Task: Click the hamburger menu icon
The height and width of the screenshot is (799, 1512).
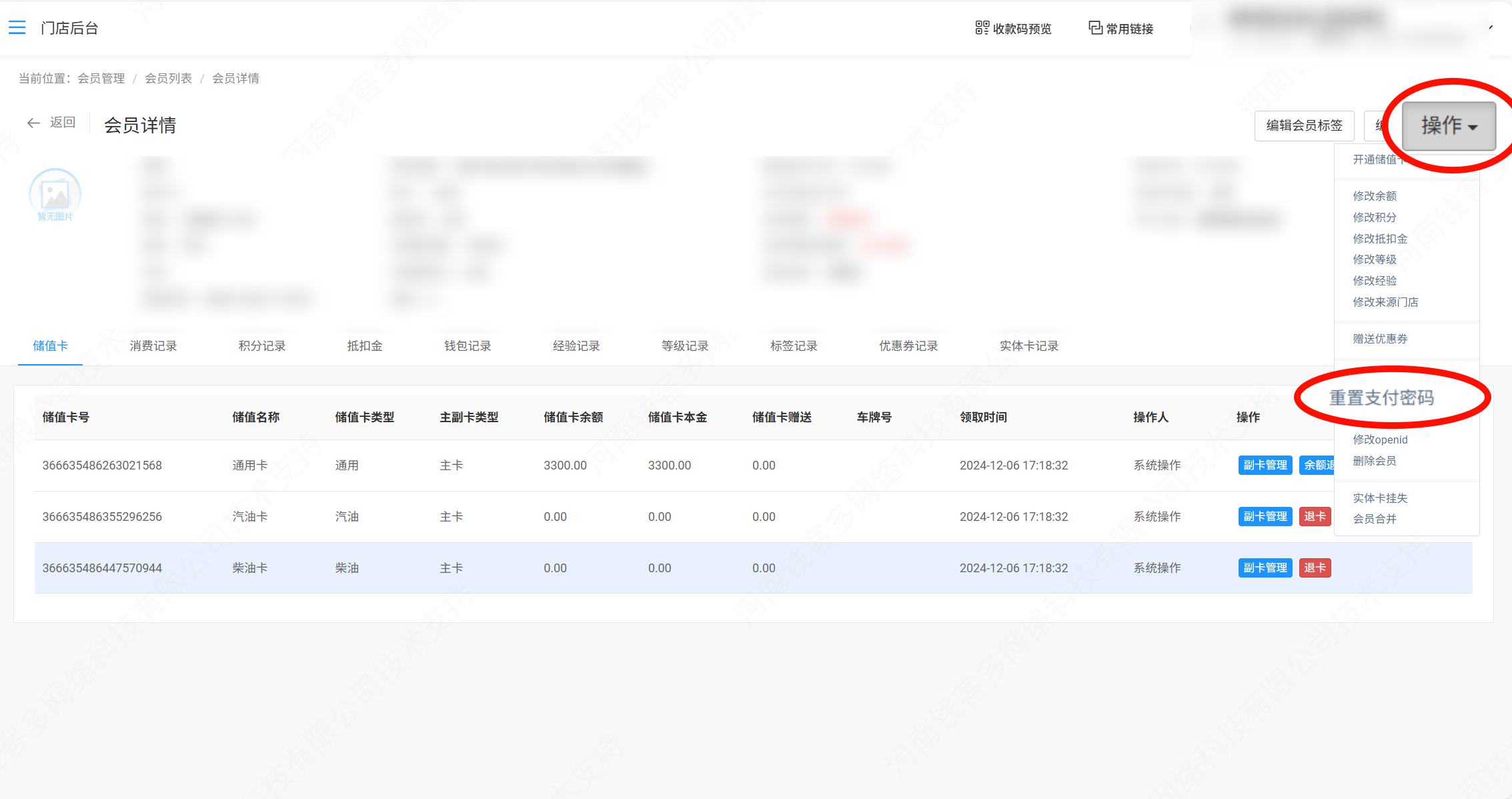Action: [x=17, y=27]
